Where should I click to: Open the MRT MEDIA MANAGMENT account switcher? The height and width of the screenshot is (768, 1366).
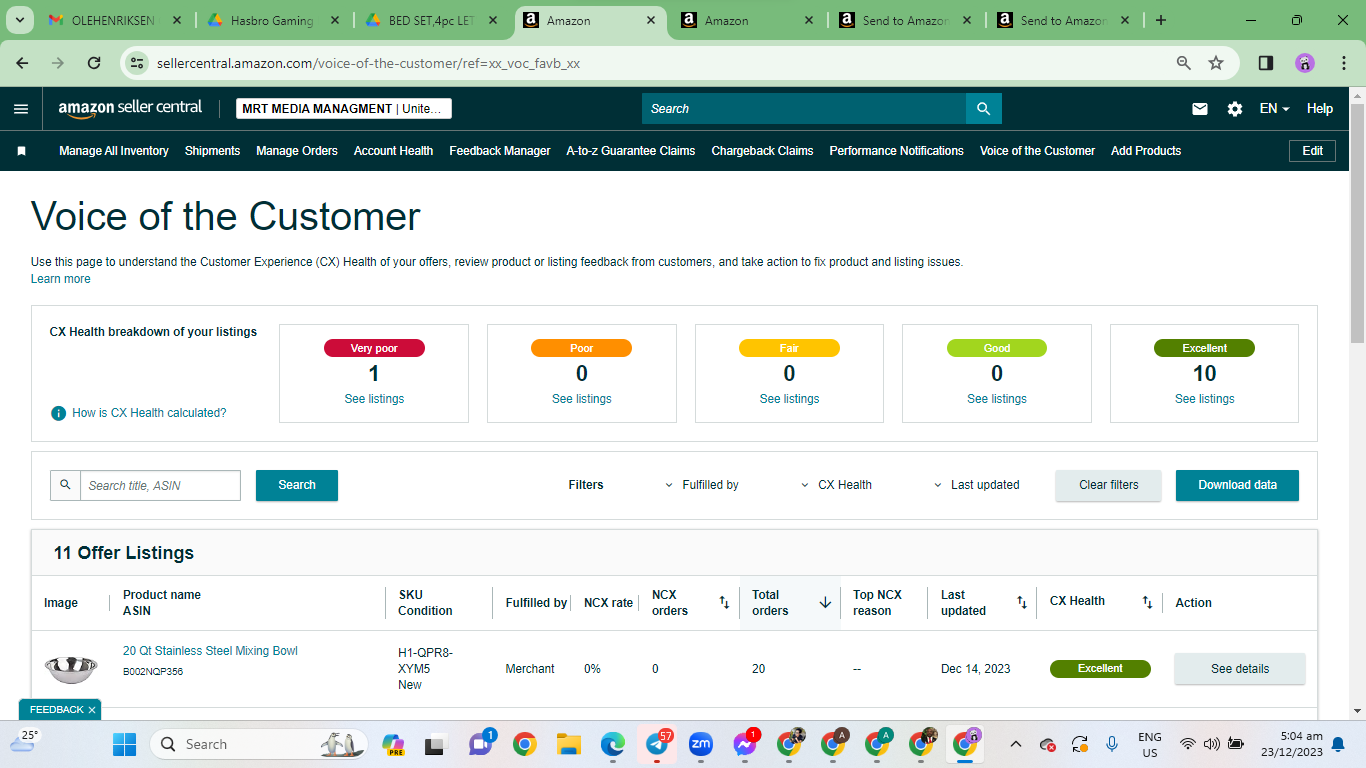344,109
